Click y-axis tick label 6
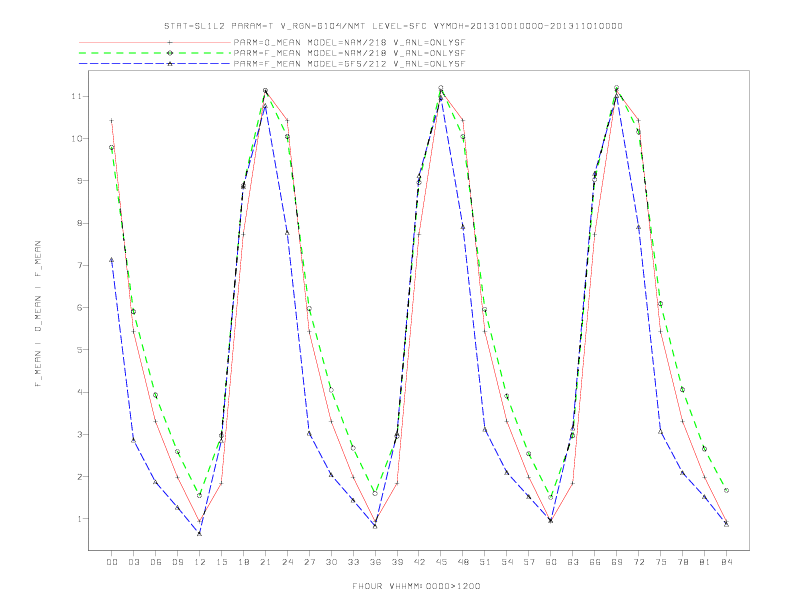This screenshot has height=612, width=792. [x=79, y=308]
